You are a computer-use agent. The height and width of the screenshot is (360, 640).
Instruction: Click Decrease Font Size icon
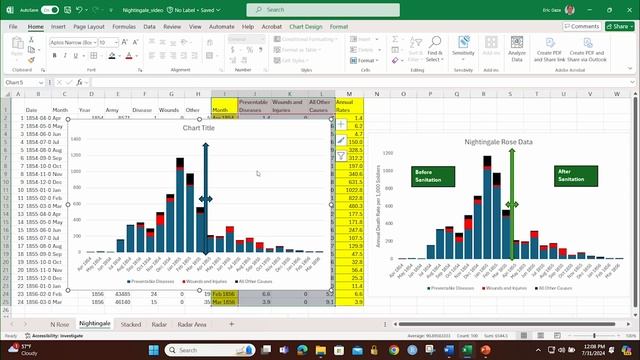136,42
